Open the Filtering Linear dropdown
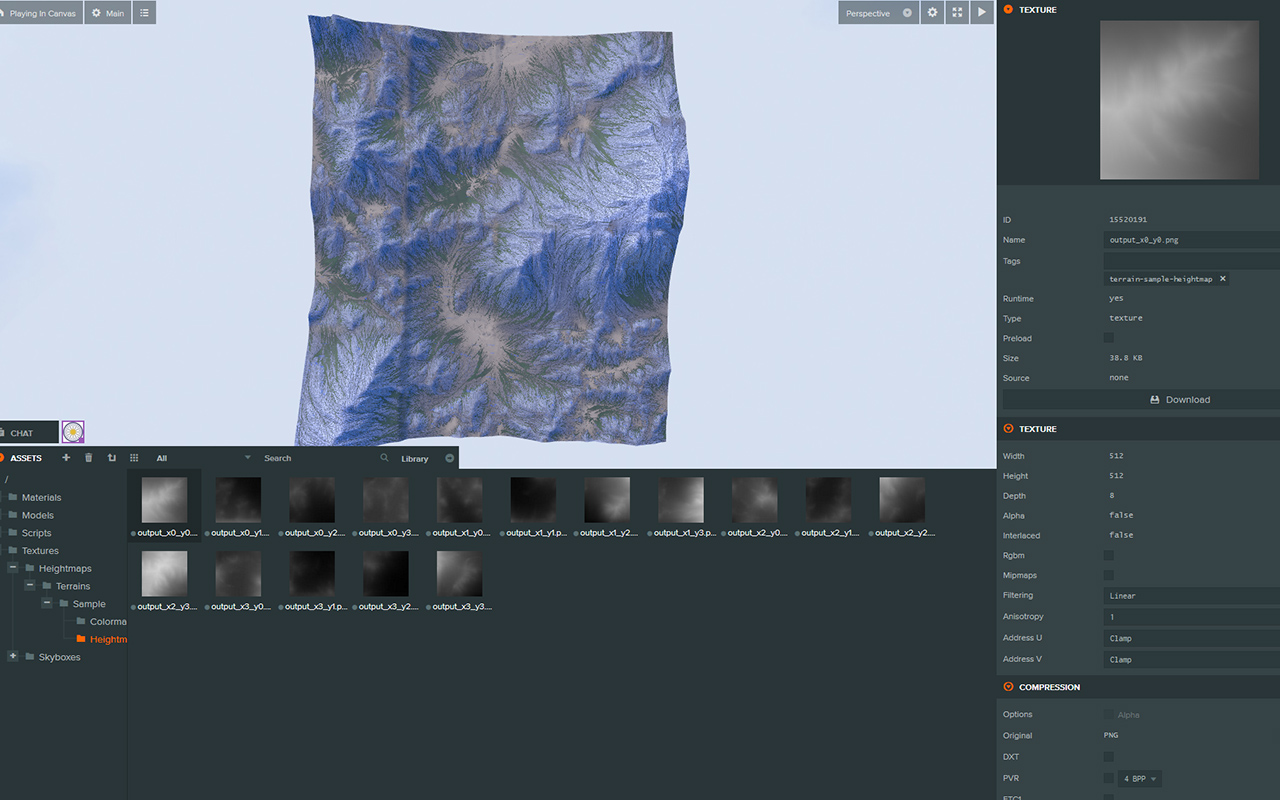Image resolution: width=1280 pixels, height=800 pixels. coord(1190,596)
